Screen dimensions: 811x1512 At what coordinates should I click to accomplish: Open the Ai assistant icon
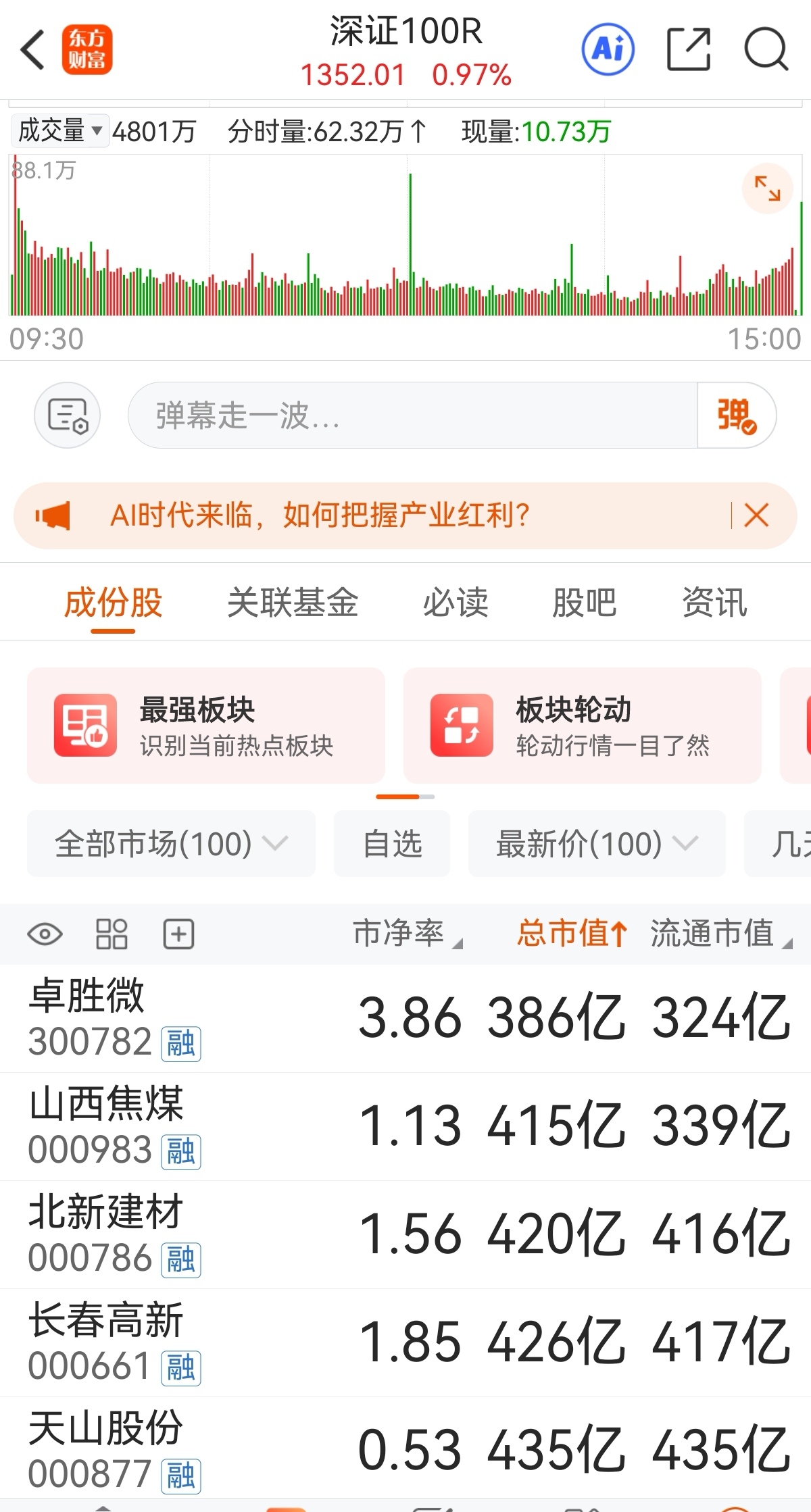click(608, 49)
